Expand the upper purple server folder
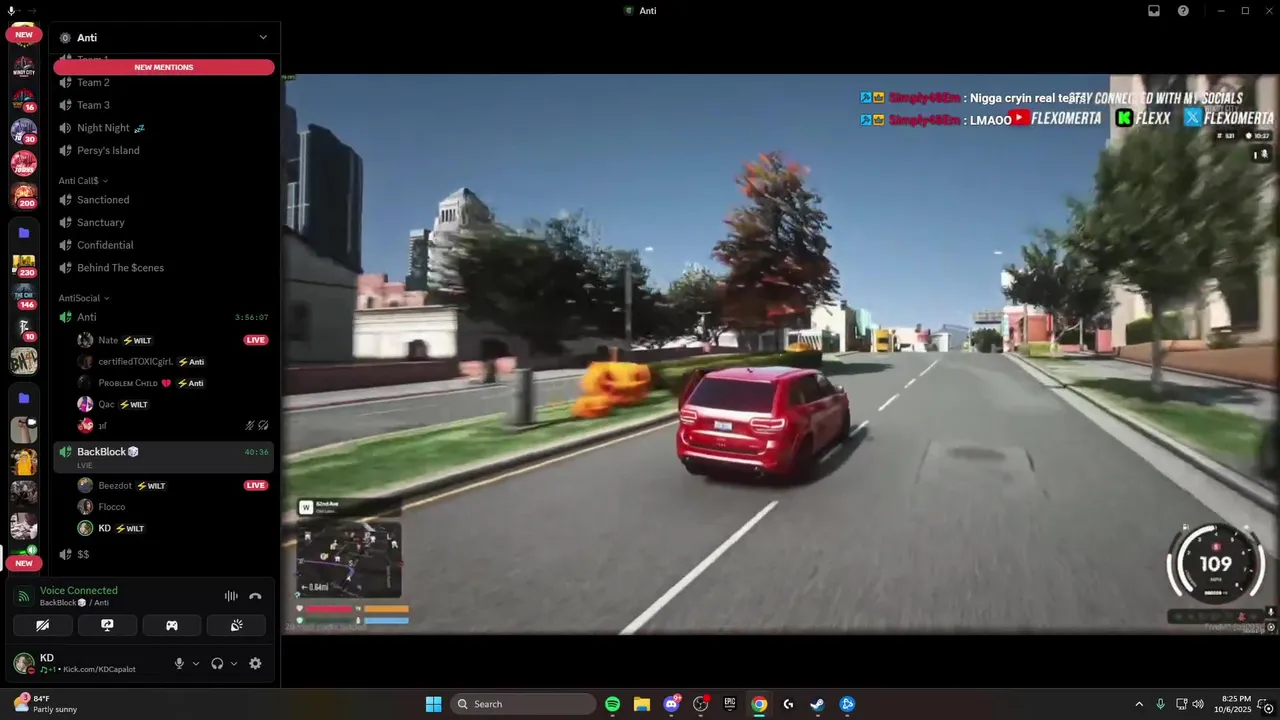 [24, 232]
